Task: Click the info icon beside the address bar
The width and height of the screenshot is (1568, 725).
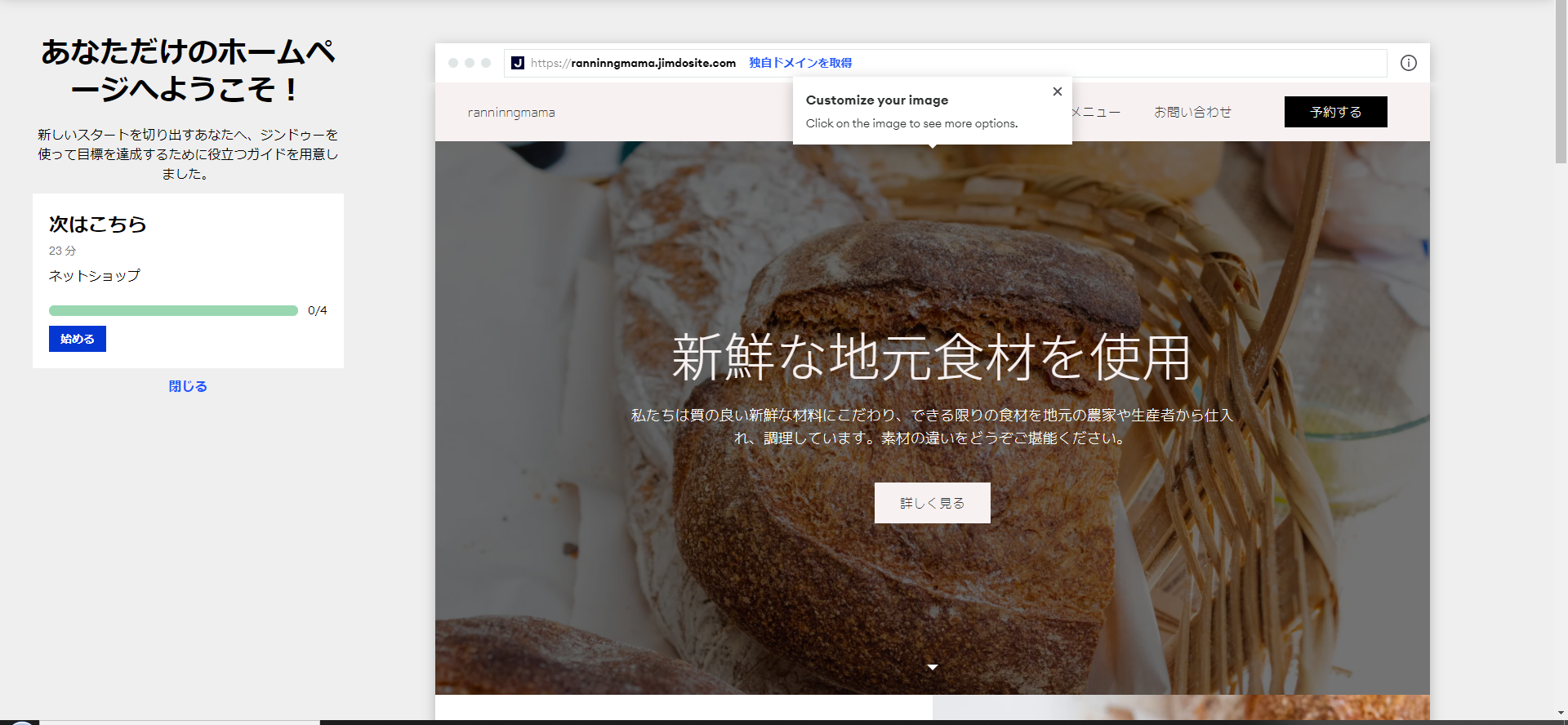Action: 1408,63
